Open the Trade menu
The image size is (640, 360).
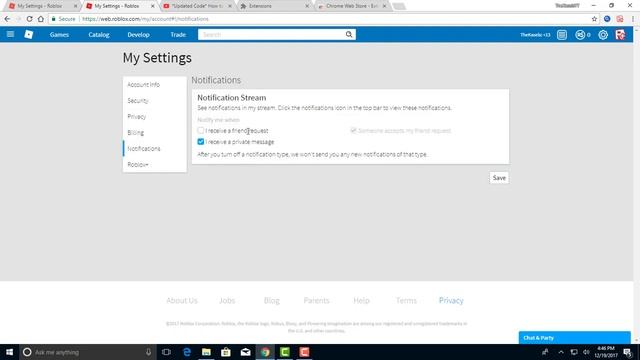pyautogui.click(x=178, y=35)
